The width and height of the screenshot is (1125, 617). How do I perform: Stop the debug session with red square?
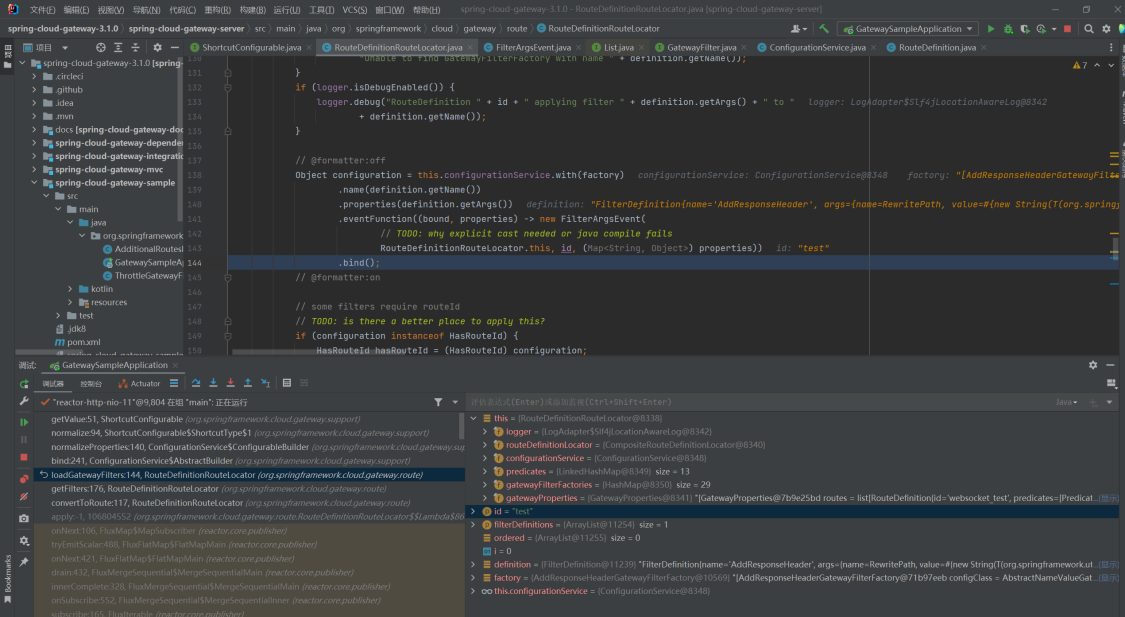pyautogui.click(x=24, y=457)
